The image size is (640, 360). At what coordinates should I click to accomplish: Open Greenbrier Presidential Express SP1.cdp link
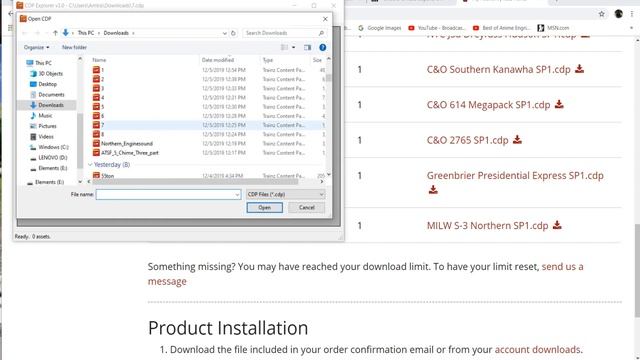tap(515, 176)
